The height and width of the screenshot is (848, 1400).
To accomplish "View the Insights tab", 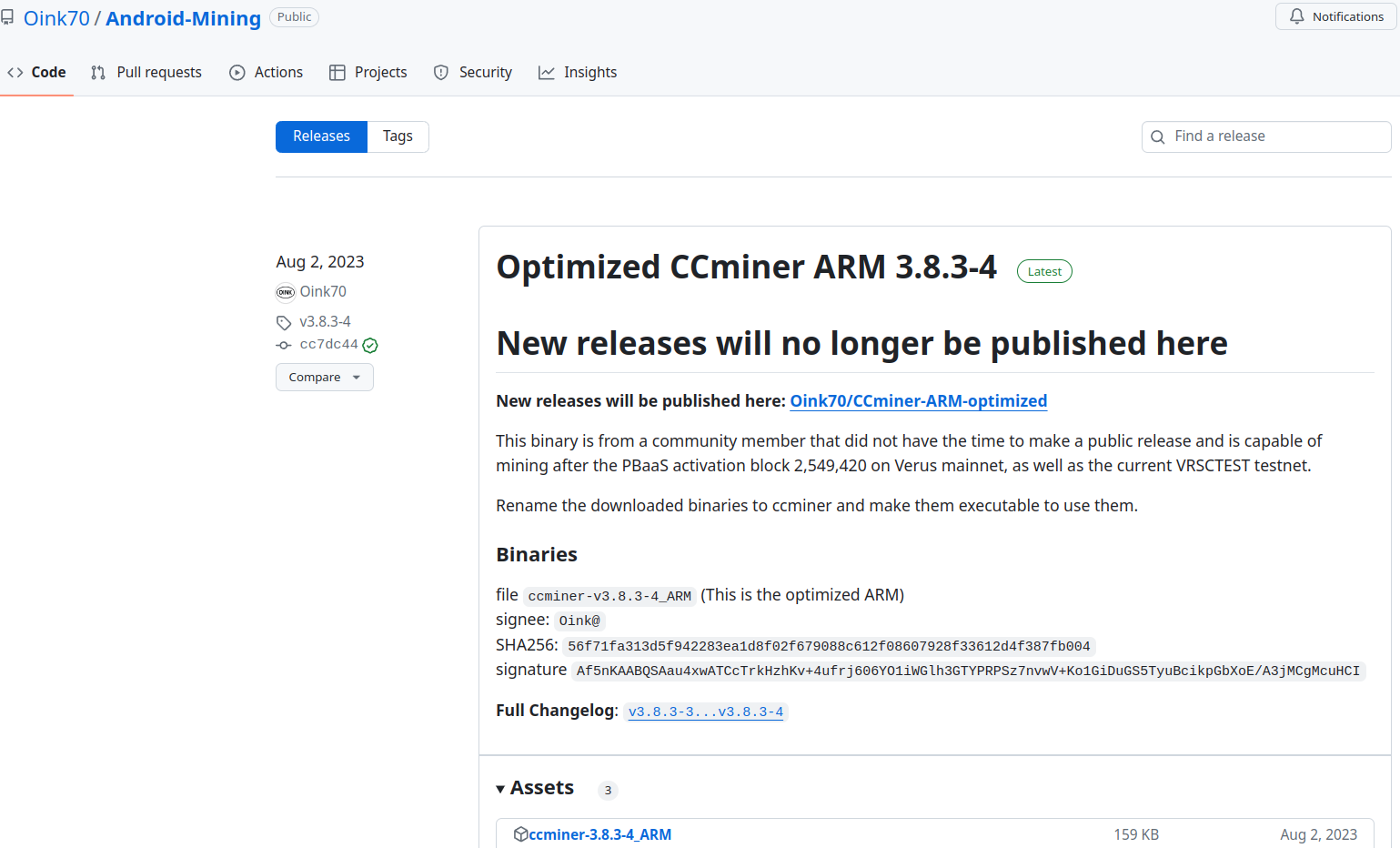I will coord(578,73).
